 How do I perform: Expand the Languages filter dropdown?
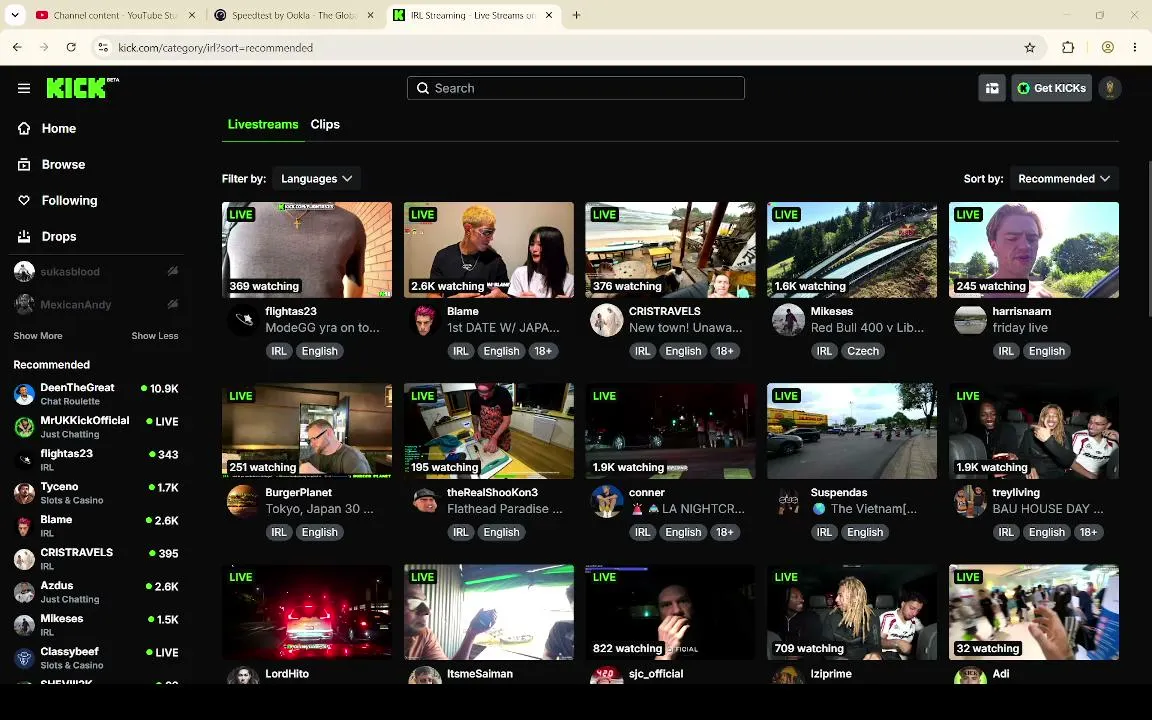pyautogui.click(x=317, y=179)
